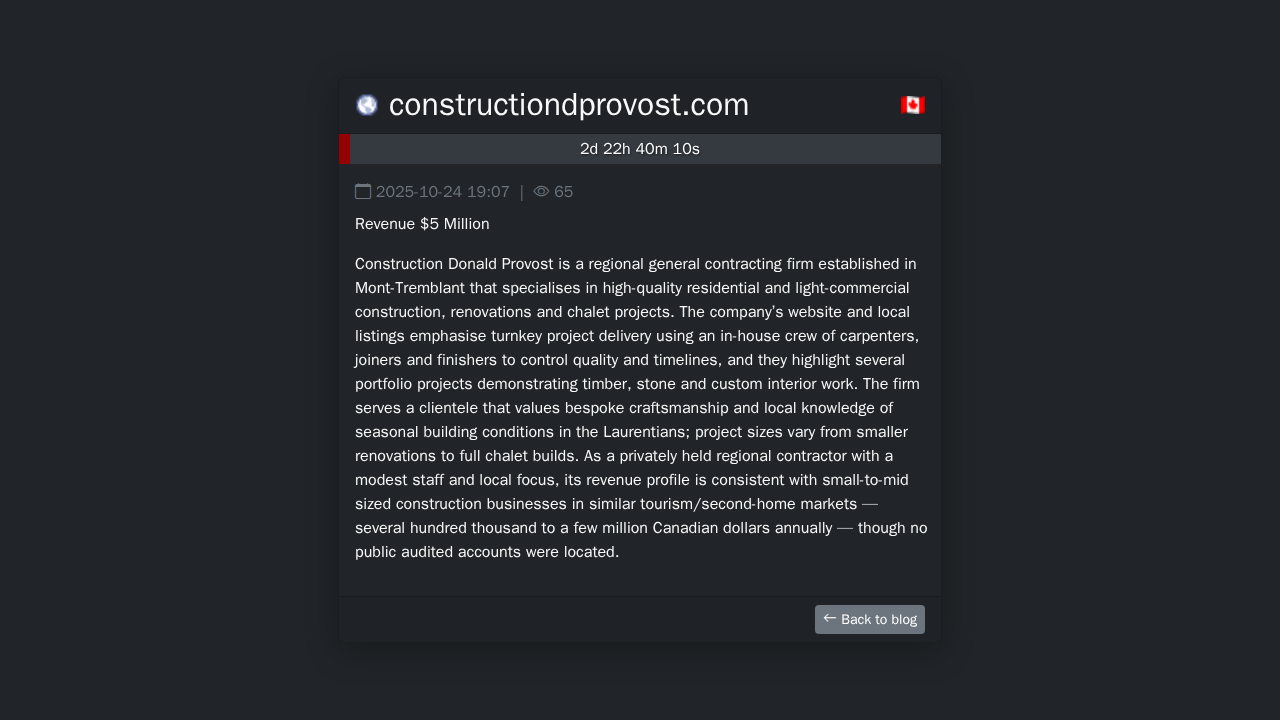Image resolution: width=1280 pixels, height=720 pixels.
Task: Click the left arrow icon in Back to blog
Action: [x=830, y=619]
